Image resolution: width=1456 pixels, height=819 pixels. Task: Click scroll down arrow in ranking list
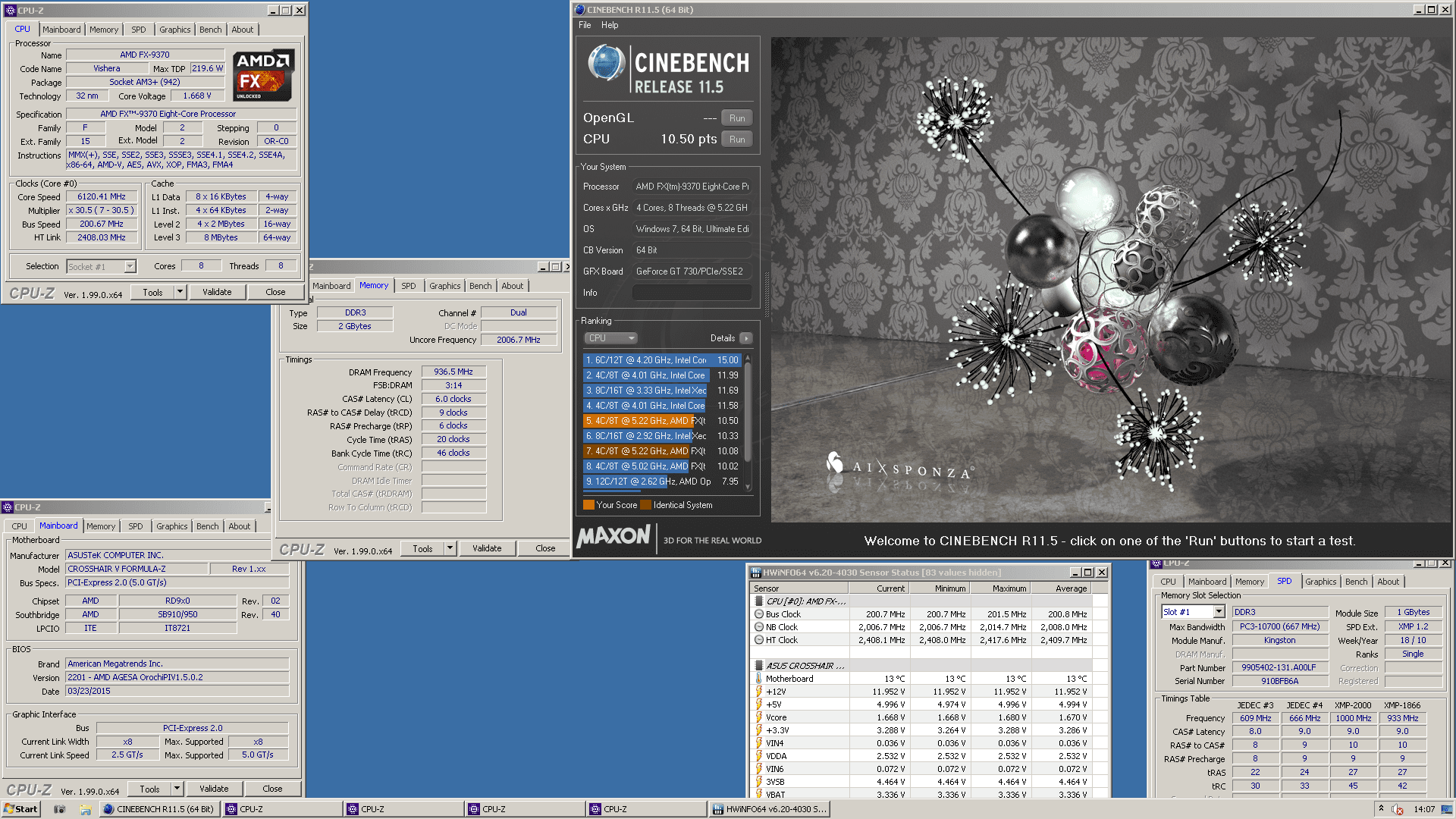[x=748, y=487]
